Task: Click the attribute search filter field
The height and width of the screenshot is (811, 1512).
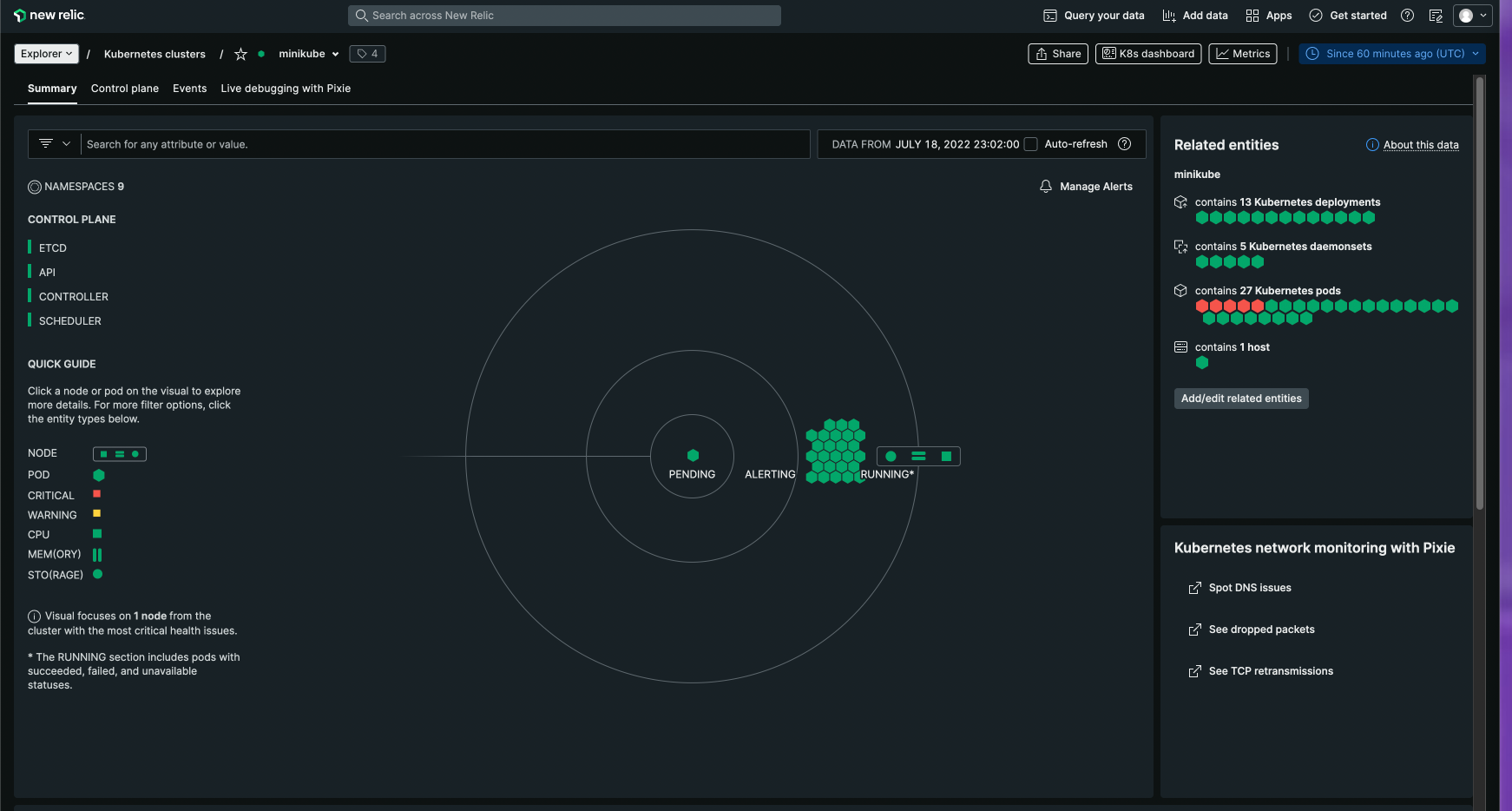Action: 445,144
